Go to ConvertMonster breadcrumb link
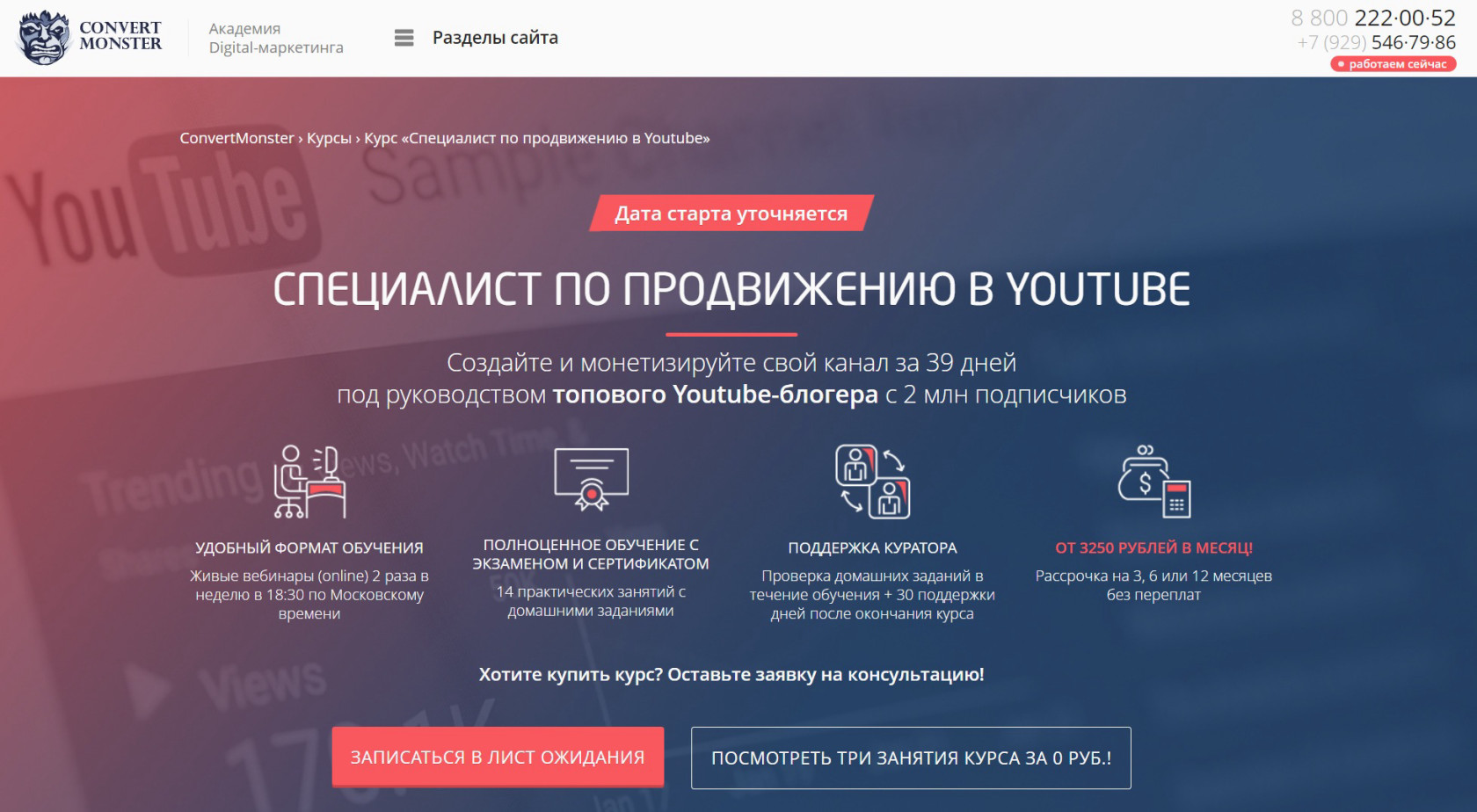The height and width of the screenshot is (812, 1477). point(236,138)
